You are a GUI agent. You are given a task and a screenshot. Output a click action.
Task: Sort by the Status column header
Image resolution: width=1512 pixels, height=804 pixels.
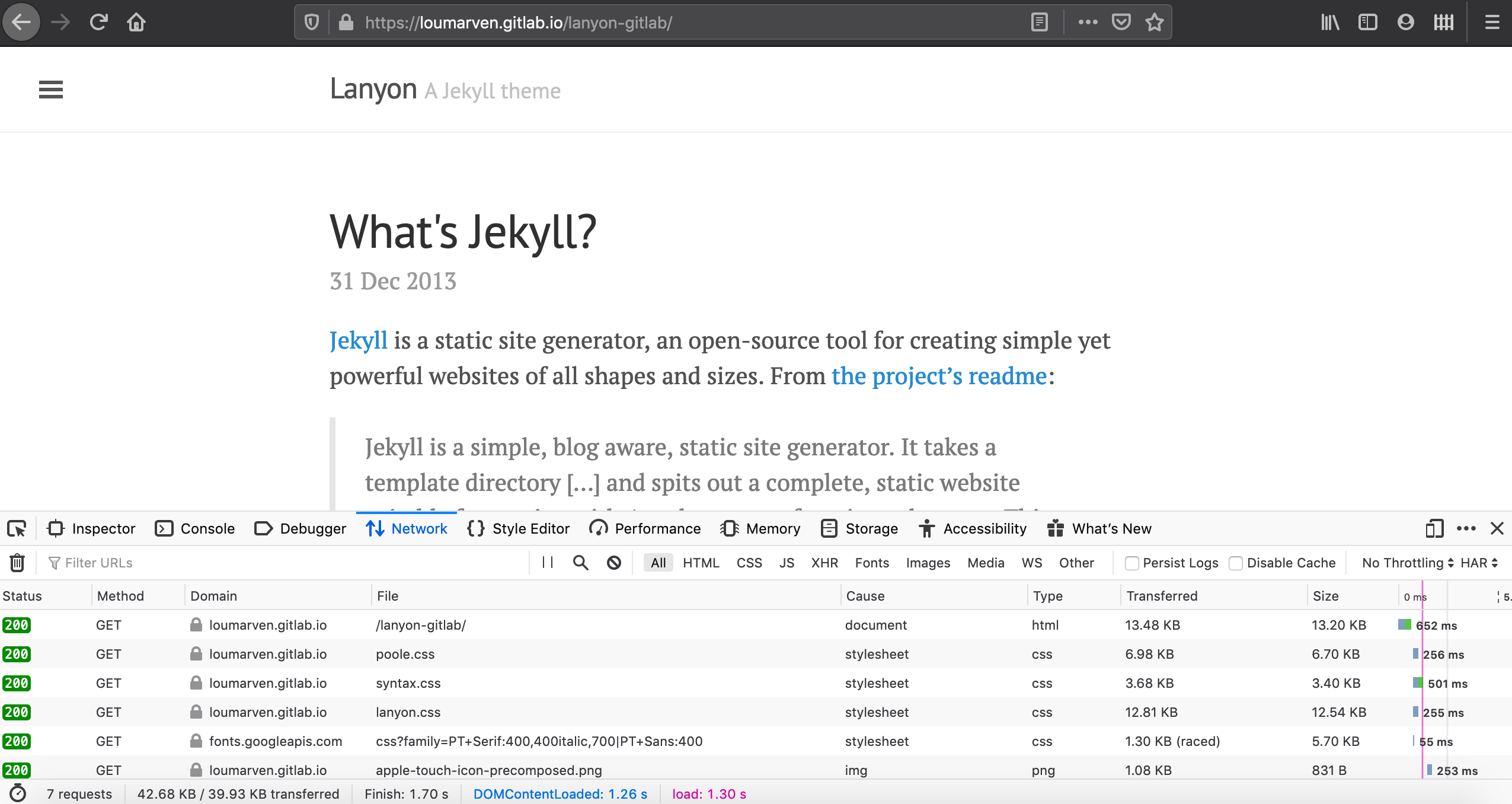coord(45,596)
